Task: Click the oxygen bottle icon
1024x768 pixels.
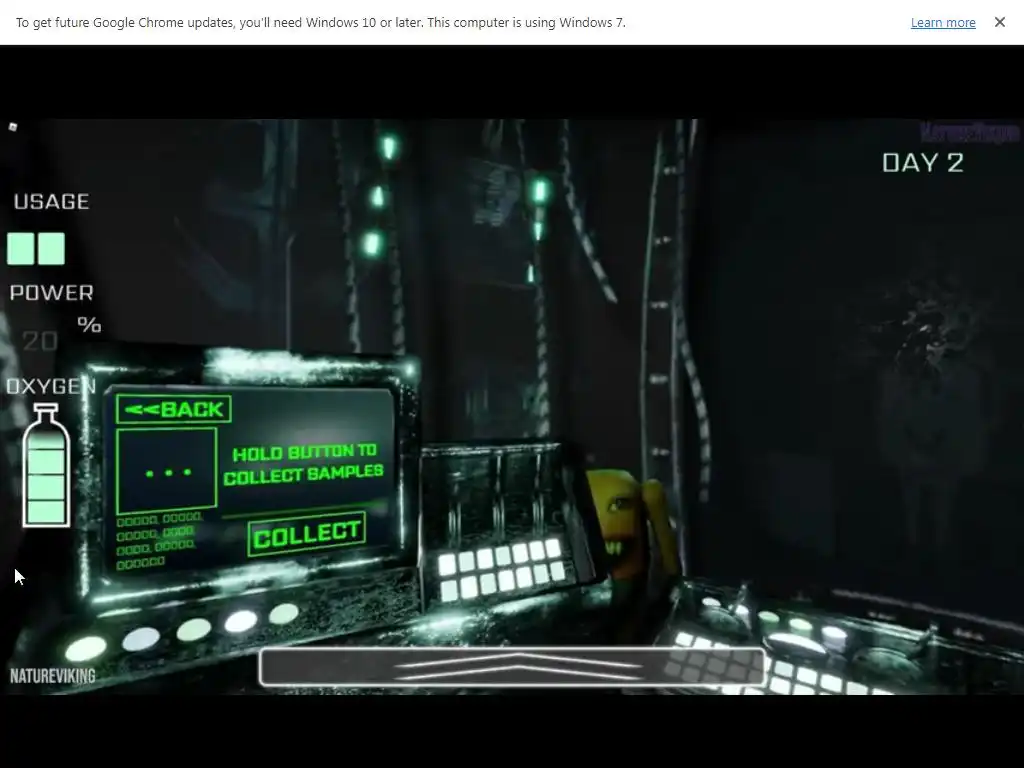Action: (x=46, y=464)
